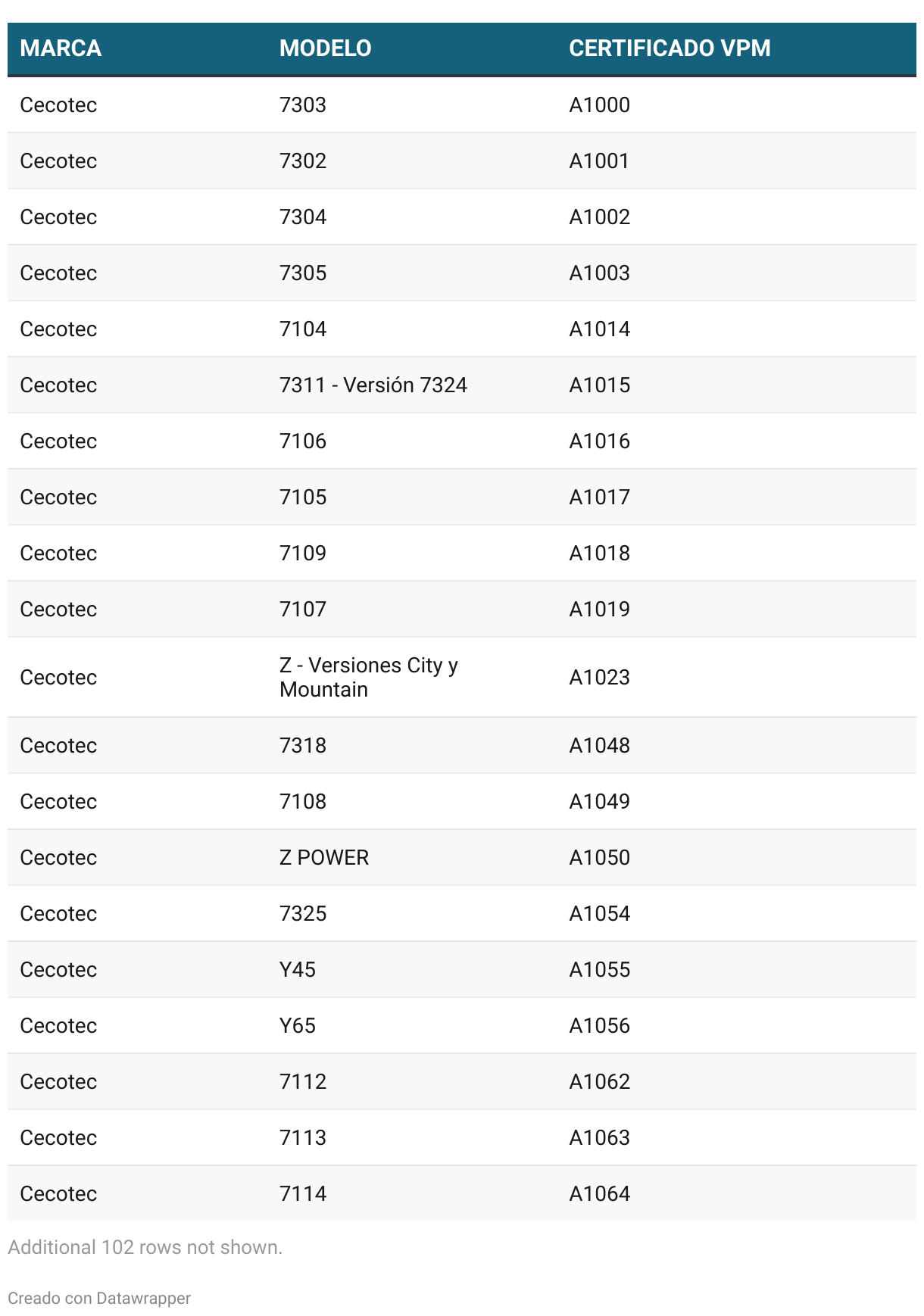
Task: Click certificate cell A1050
Action: (x=599, y=857)
